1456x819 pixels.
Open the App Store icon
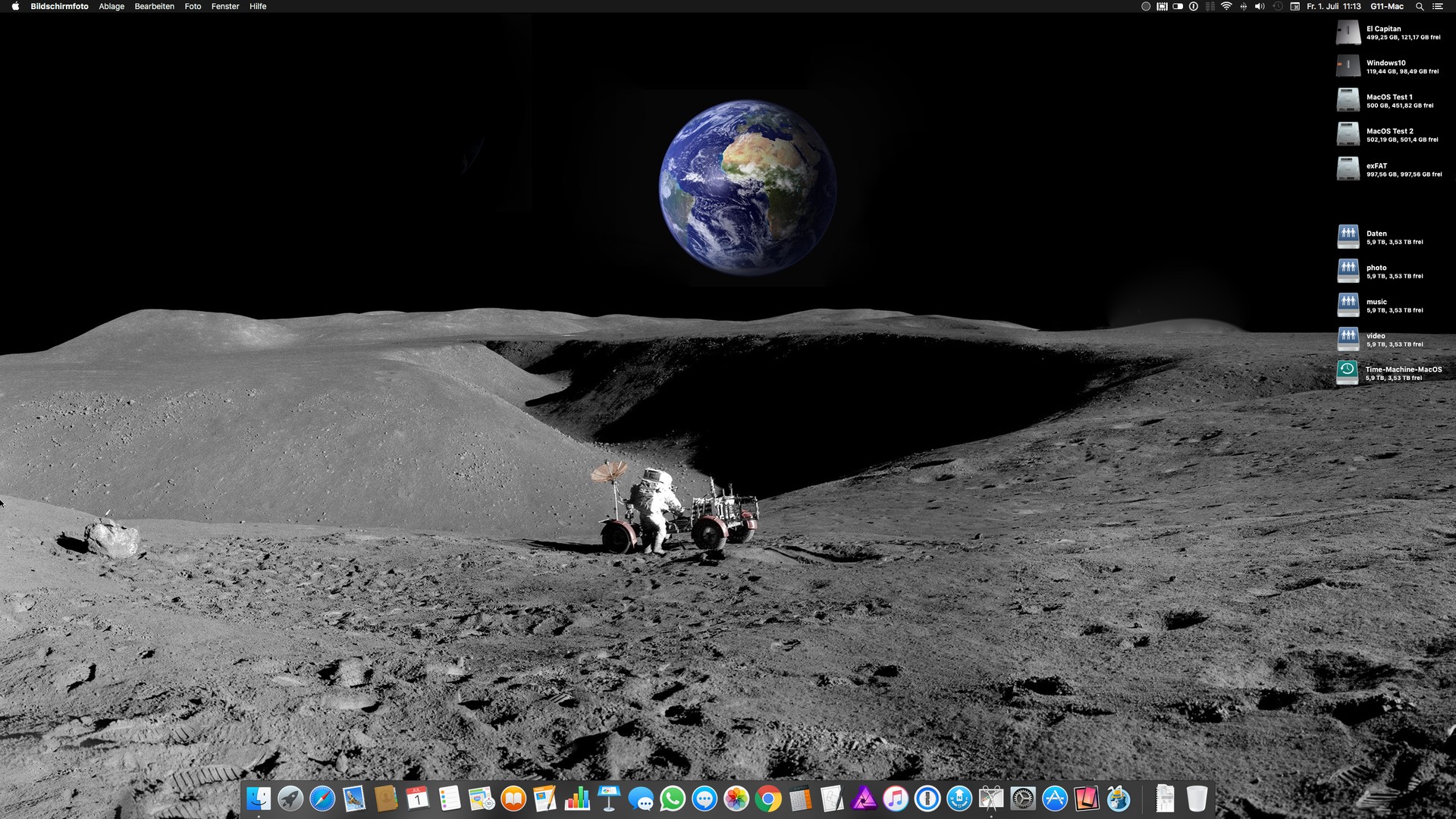coord(1055,799)
